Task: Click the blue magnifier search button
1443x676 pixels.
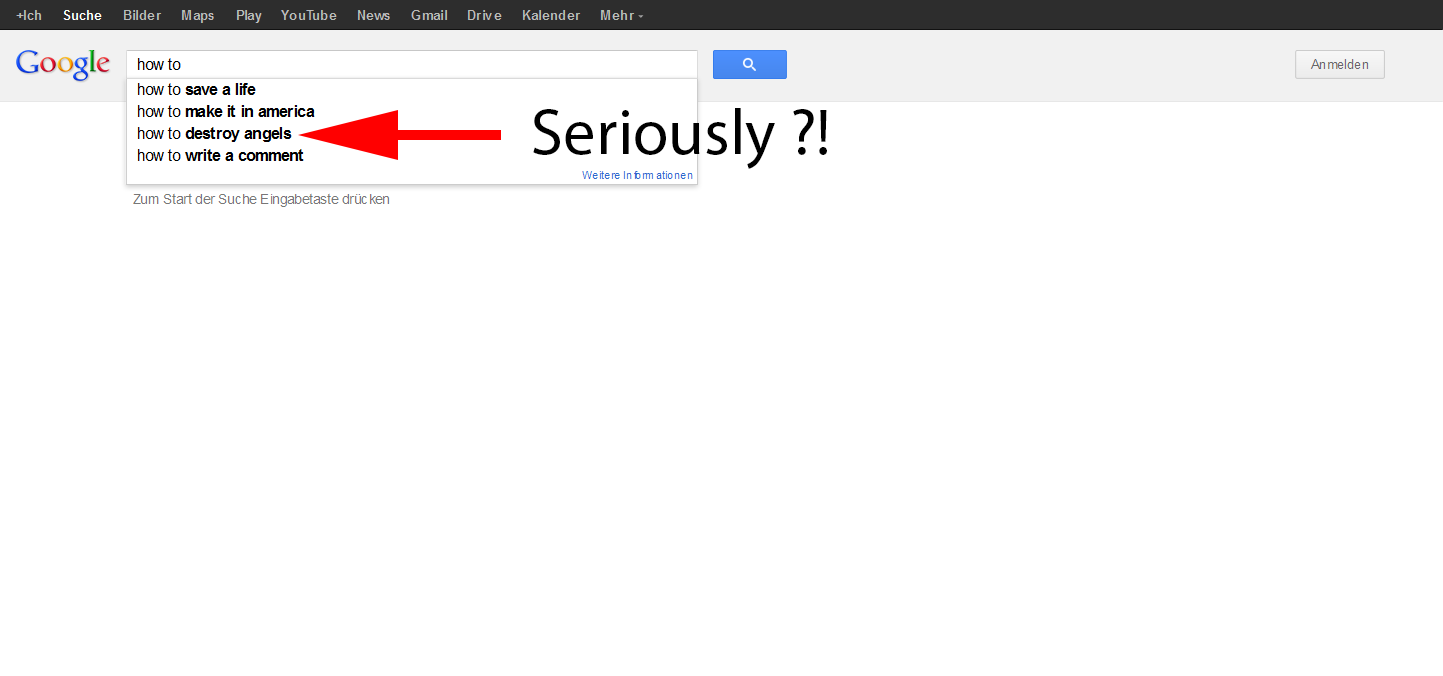Action: coord(749,64)
